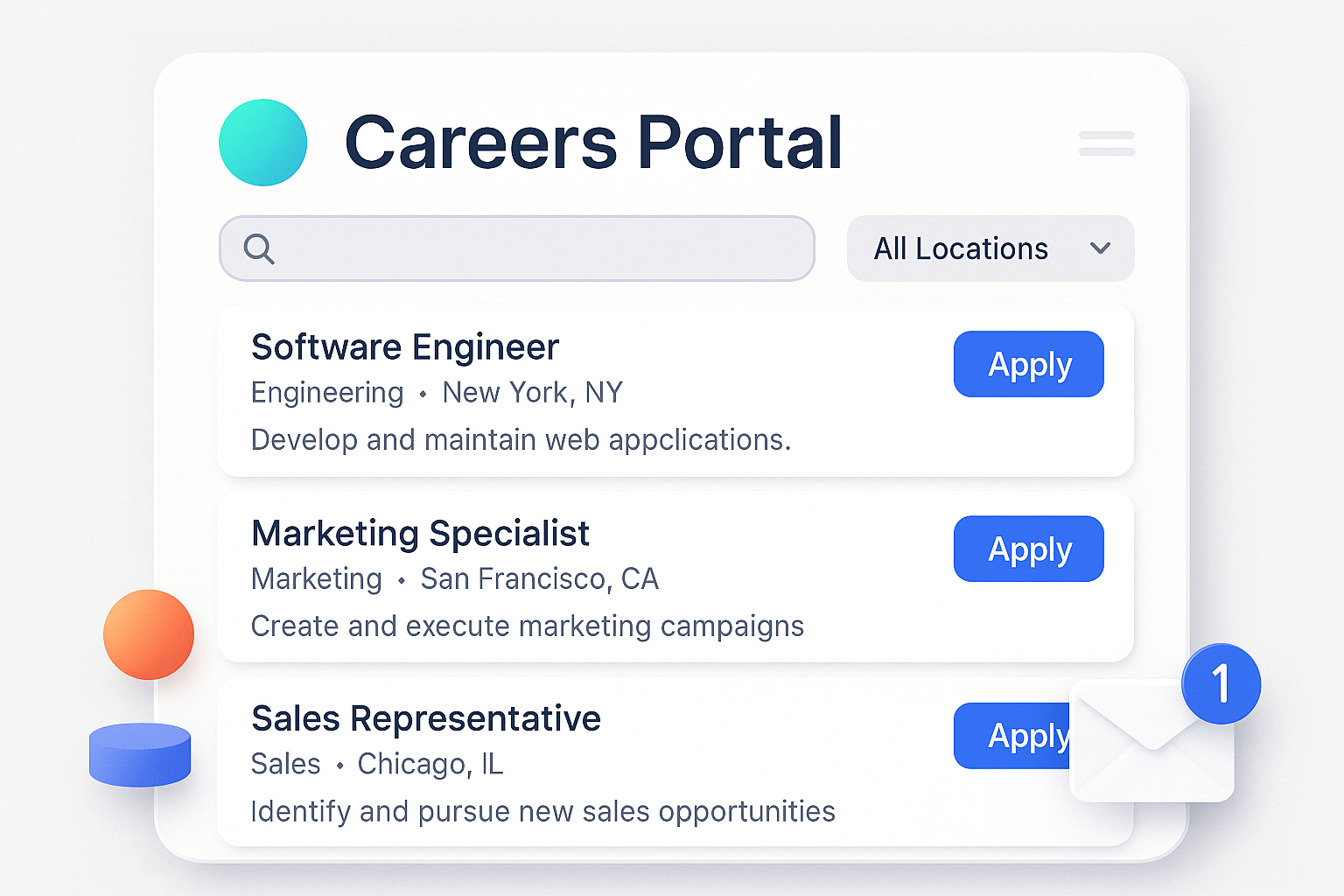Click the search magnifier icon
1344x896 pixels.
pos(259,250)
